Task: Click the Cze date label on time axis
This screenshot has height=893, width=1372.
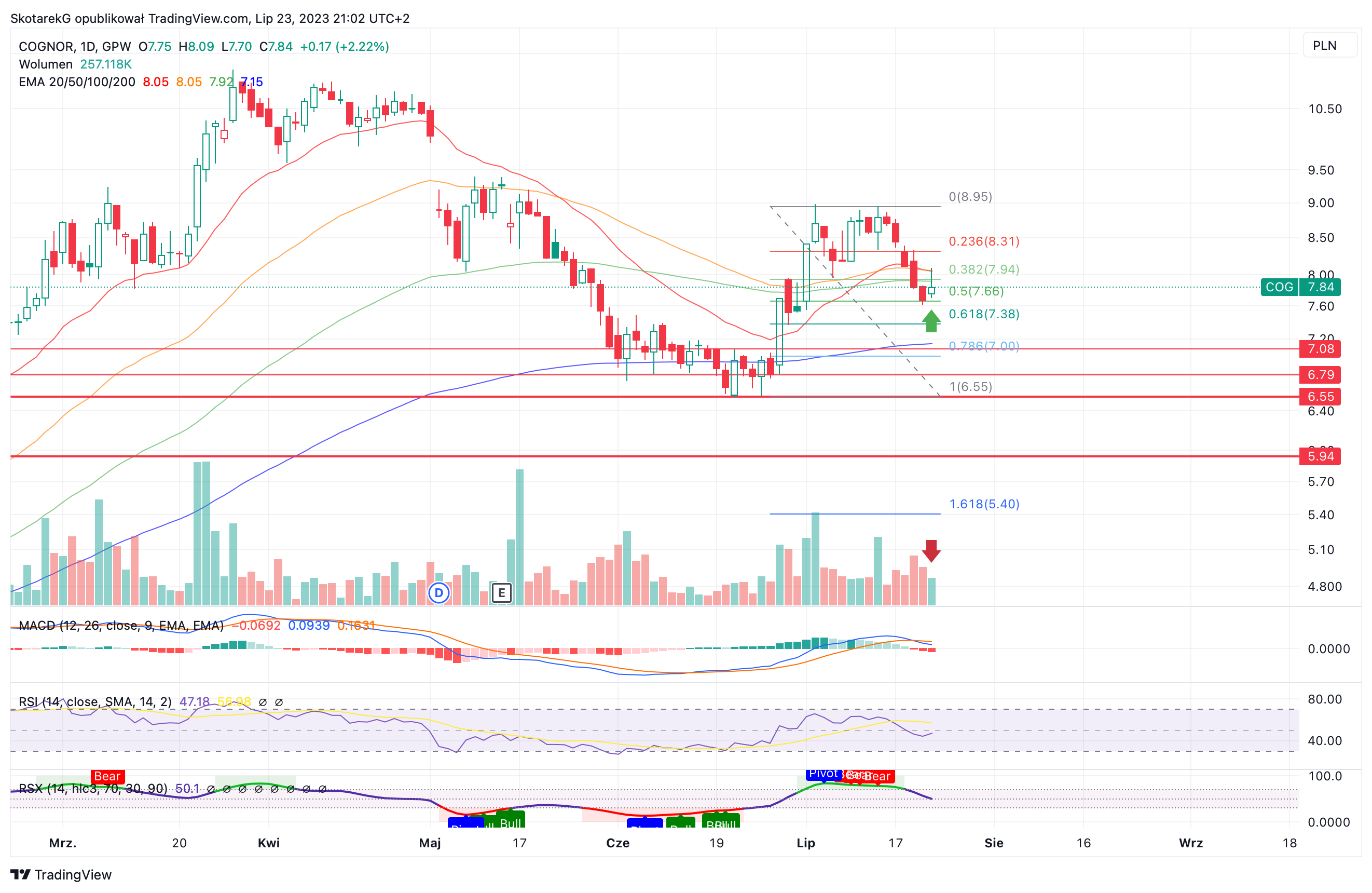Action: (x=618, y=843)
